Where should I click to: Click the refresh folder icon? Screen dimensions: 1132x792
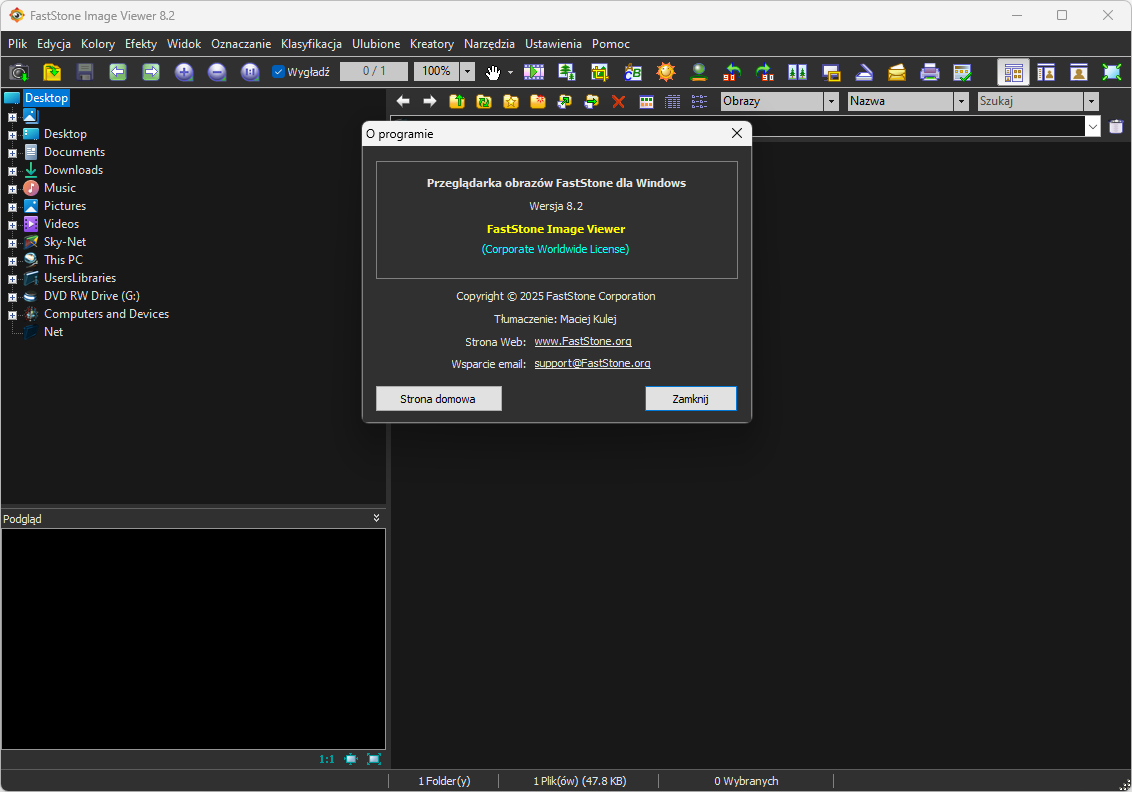click(x=484, y=101)
